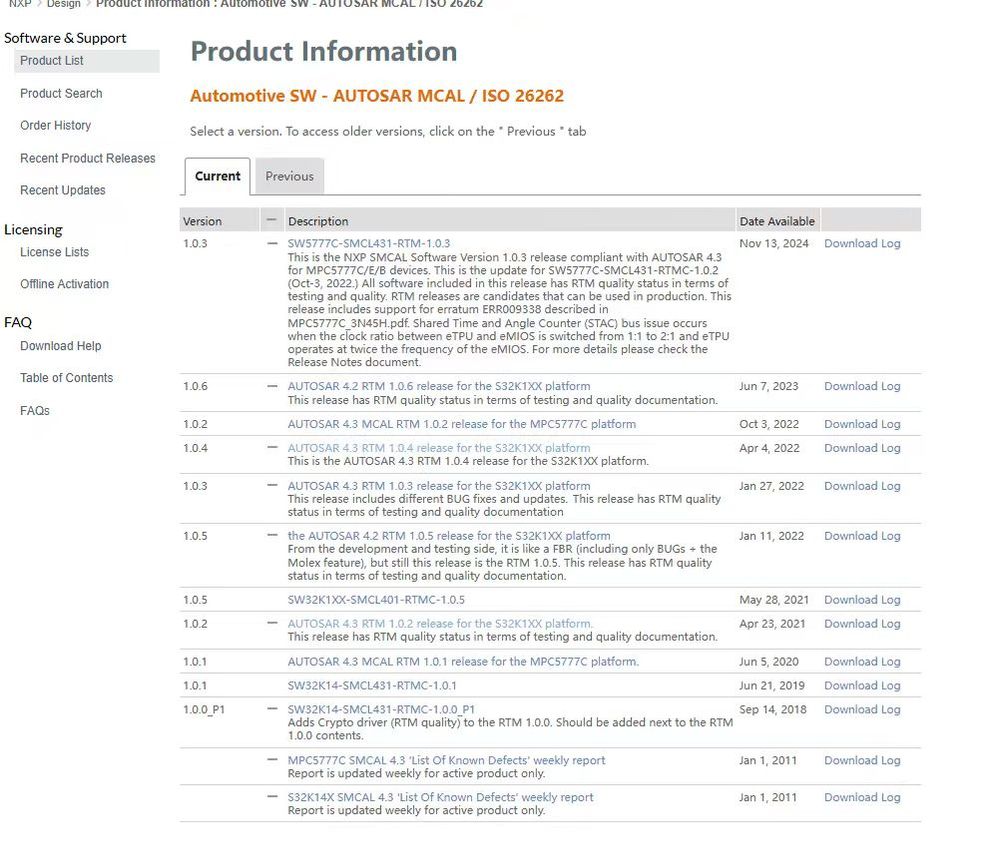999x856 pixels.
Task: View Recent Updates from sidebar
Action: point(62,190)
